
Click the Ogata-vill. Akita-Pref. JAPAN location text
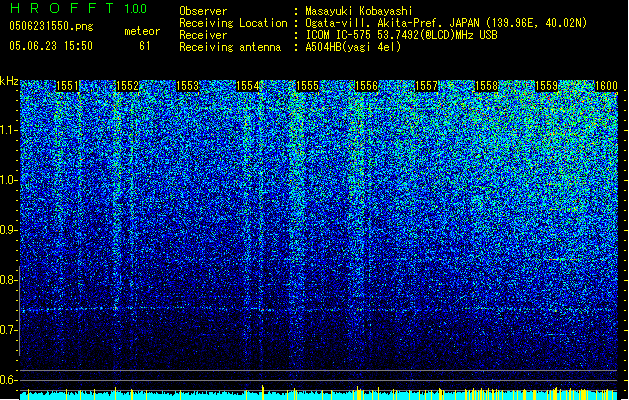(x=446, y=23)
